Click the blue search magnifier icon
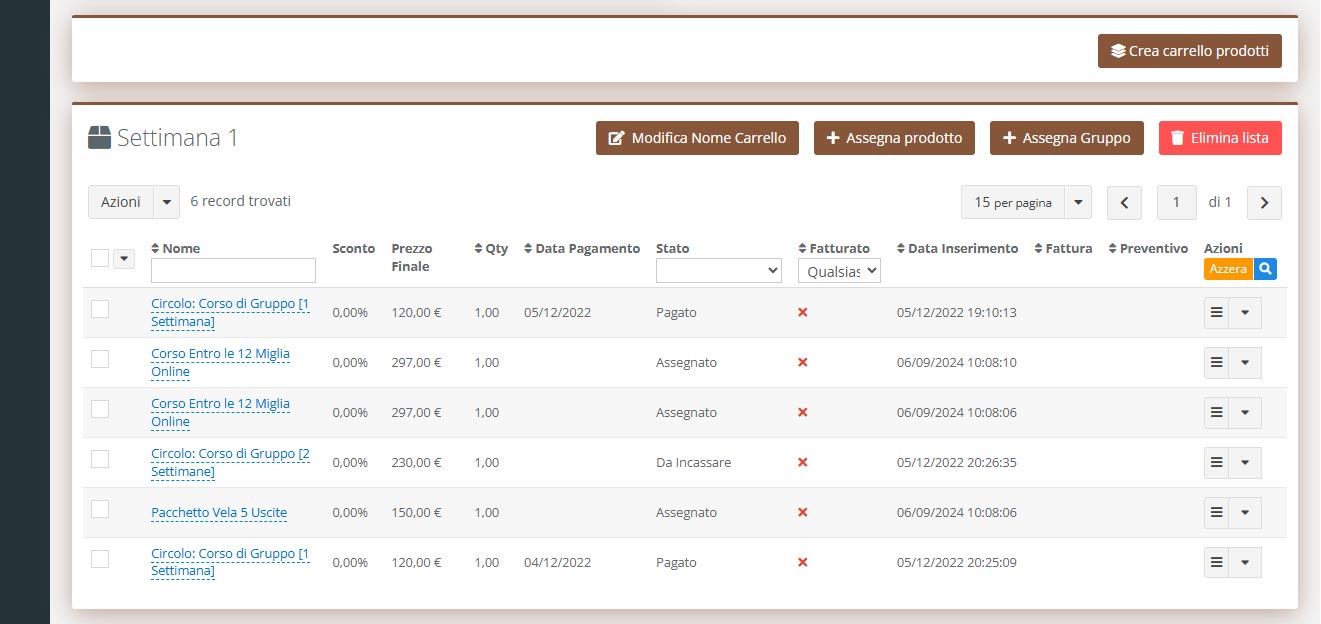 pos(1265,269)
